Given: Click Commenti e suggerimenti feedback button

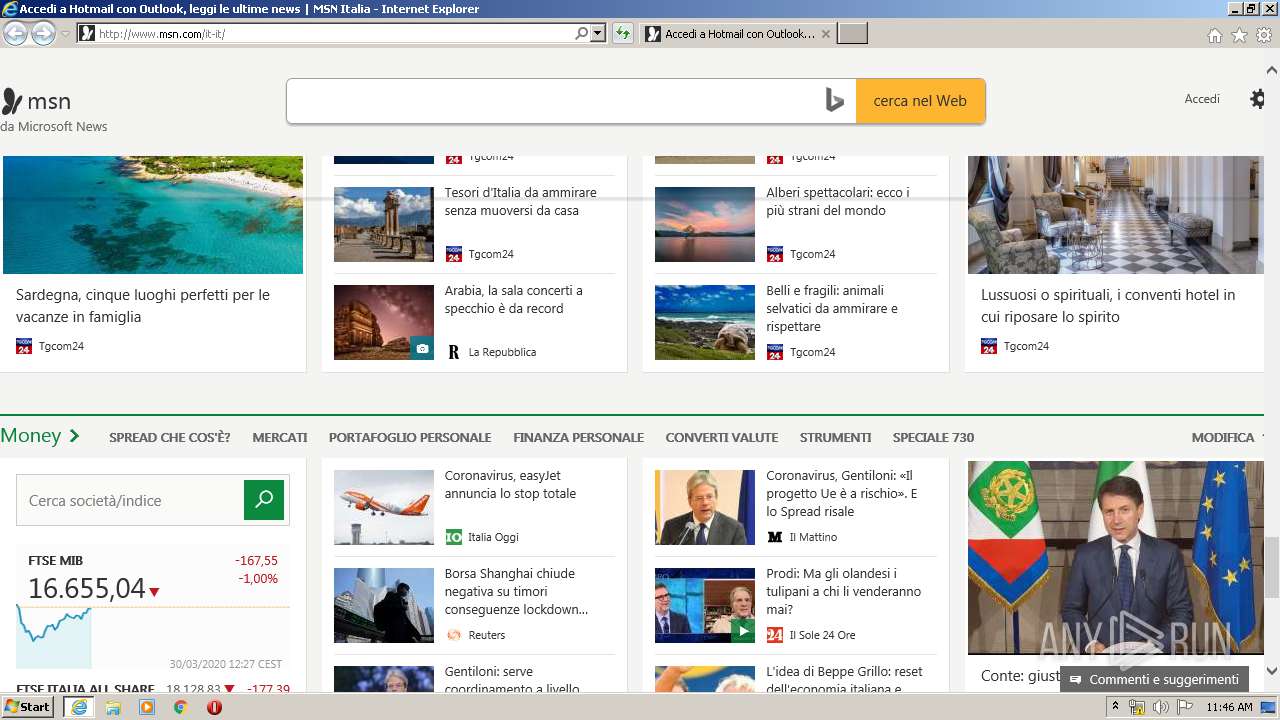Looking at the screenshot, I should tap(1154, 680).
